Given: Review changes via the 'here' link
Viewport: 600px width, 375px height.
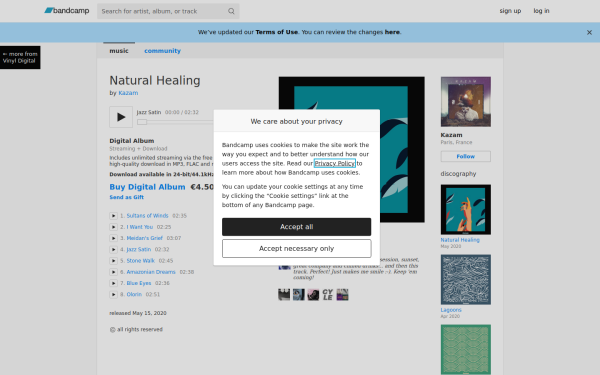Looking at the screenshot, I should tap(392, 32).
